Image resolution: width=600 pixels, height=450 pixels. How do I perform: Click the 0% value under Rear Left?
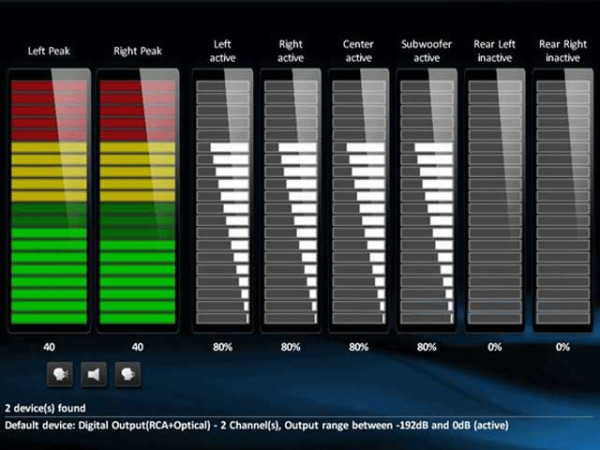[x=495, y=347]
